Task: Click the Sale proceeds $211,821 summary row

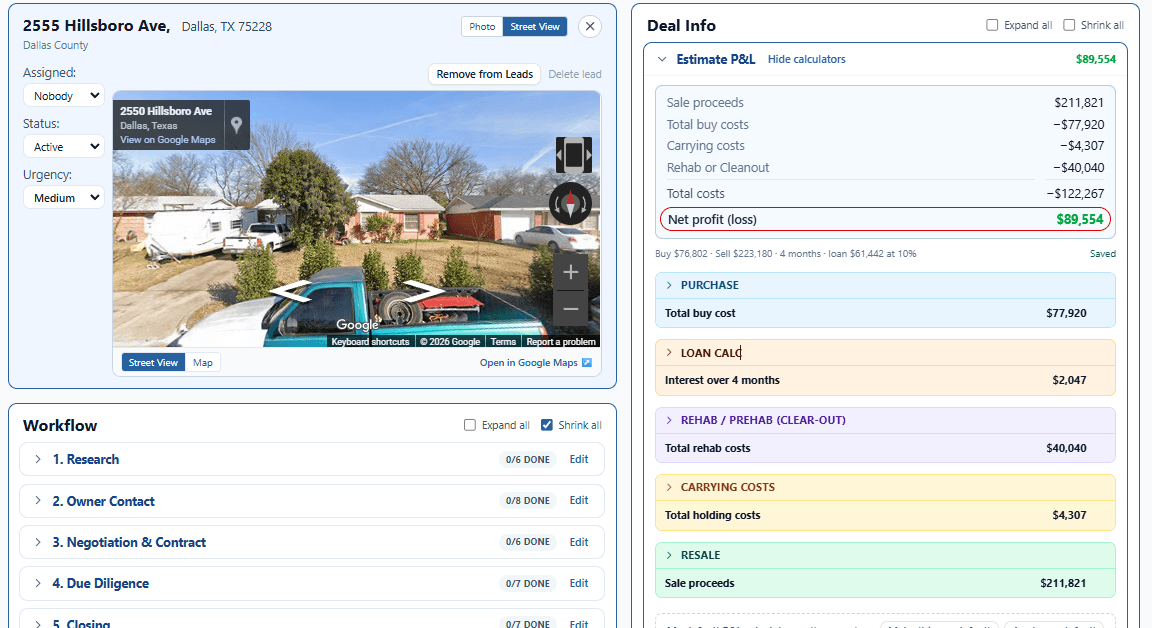Action: [x=885, y=103]
